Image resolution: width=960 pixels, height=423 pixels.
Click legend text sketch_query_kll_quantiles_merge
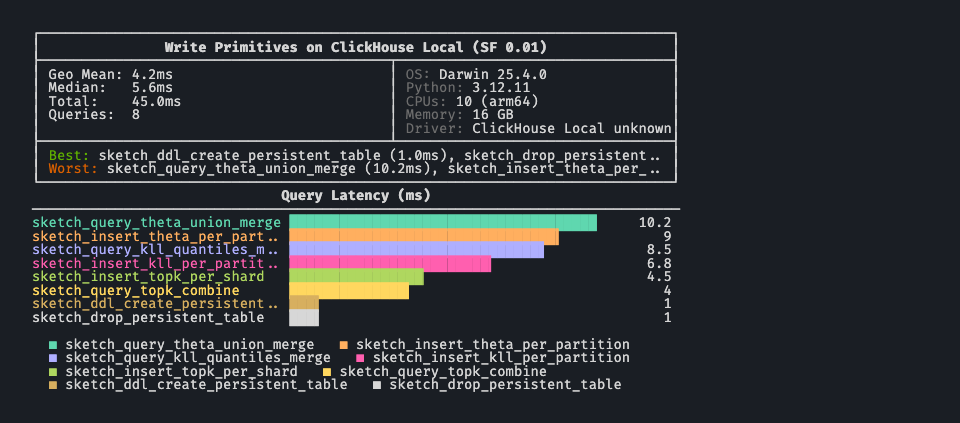198,359
